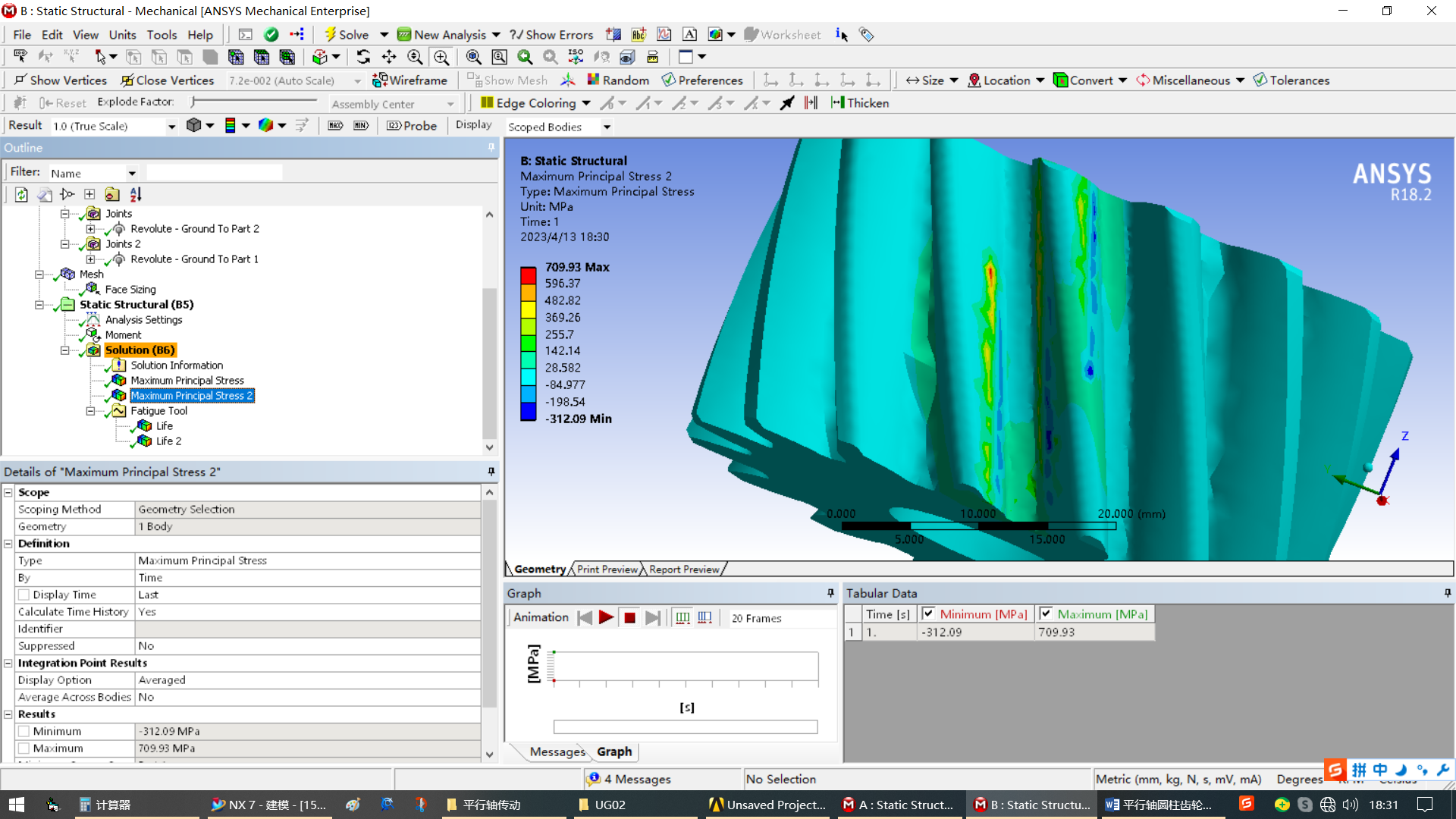The width and height of the screenshot is (1456, 819).
Task: Click the Maximum value label icon
Action: [x=335, y=126]
